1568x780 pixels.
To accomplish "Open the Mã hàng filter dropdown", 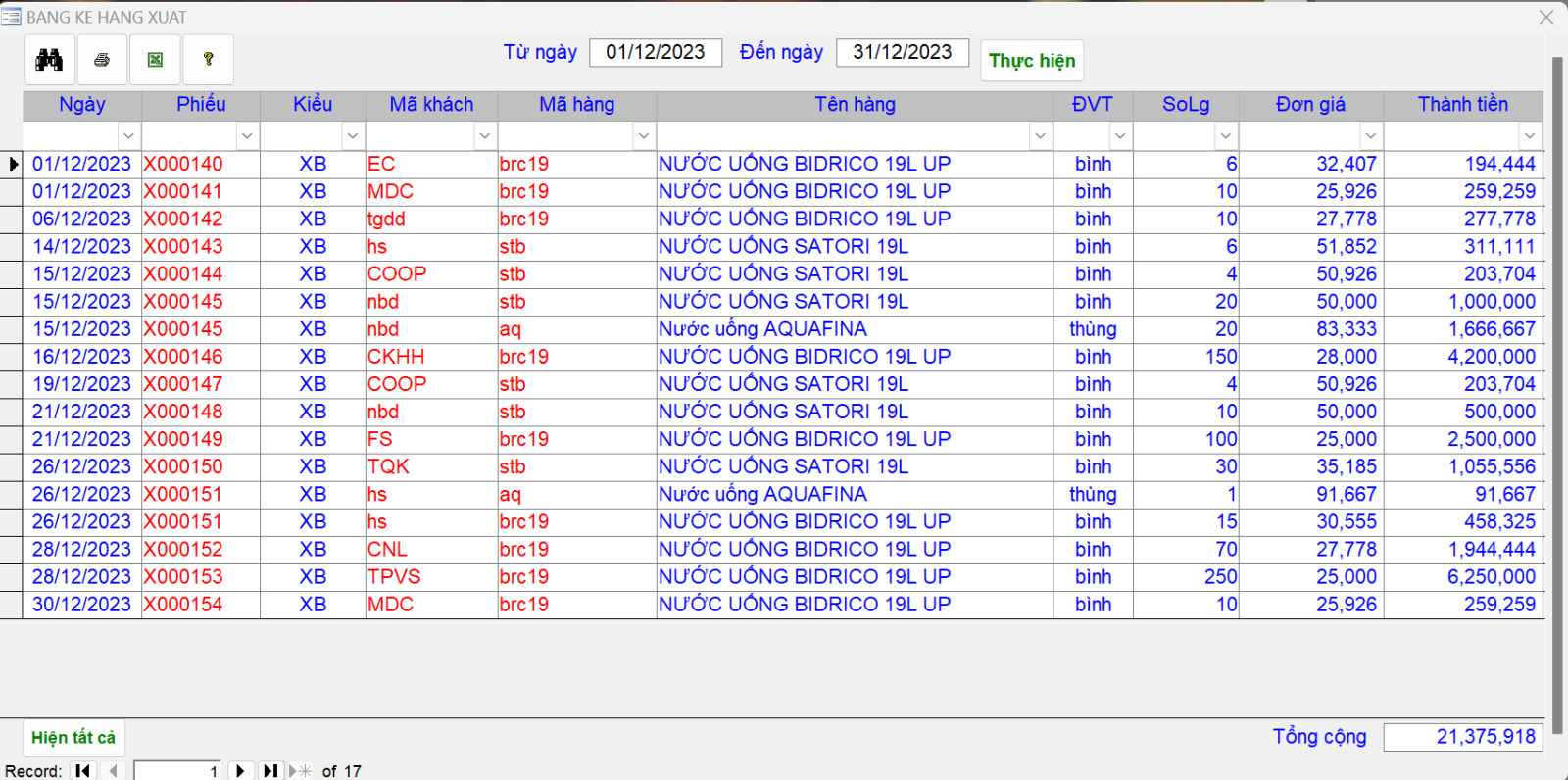I will coord(643,136).
